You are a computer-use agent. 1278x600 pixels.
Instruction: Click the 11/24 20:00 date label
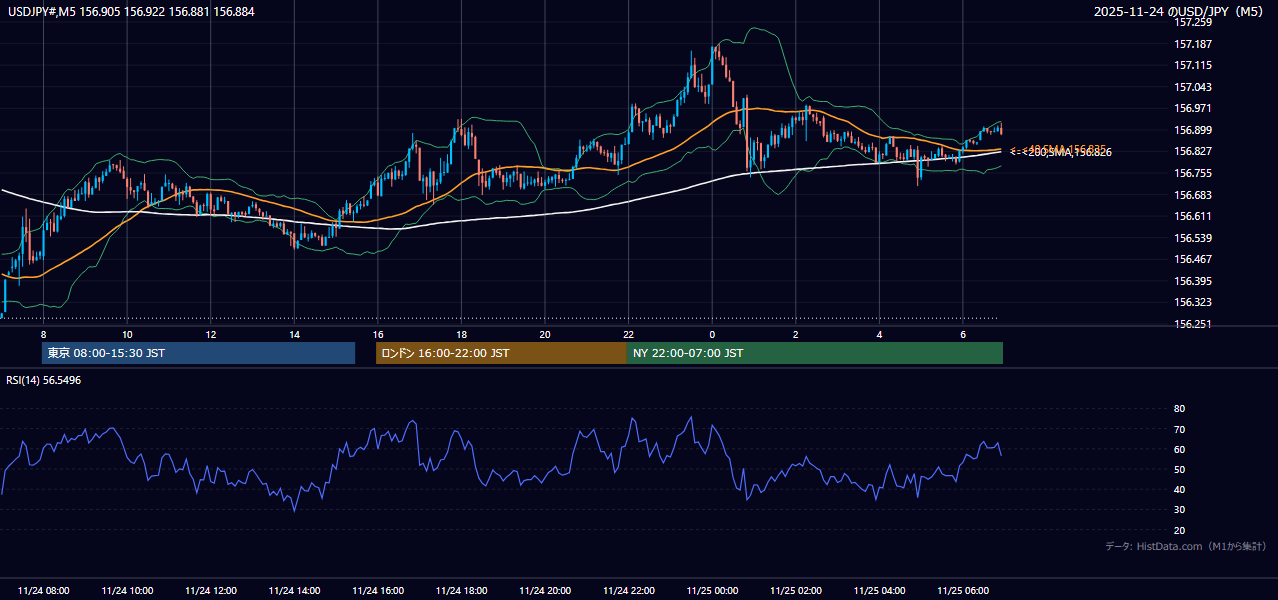pos(545,591)
